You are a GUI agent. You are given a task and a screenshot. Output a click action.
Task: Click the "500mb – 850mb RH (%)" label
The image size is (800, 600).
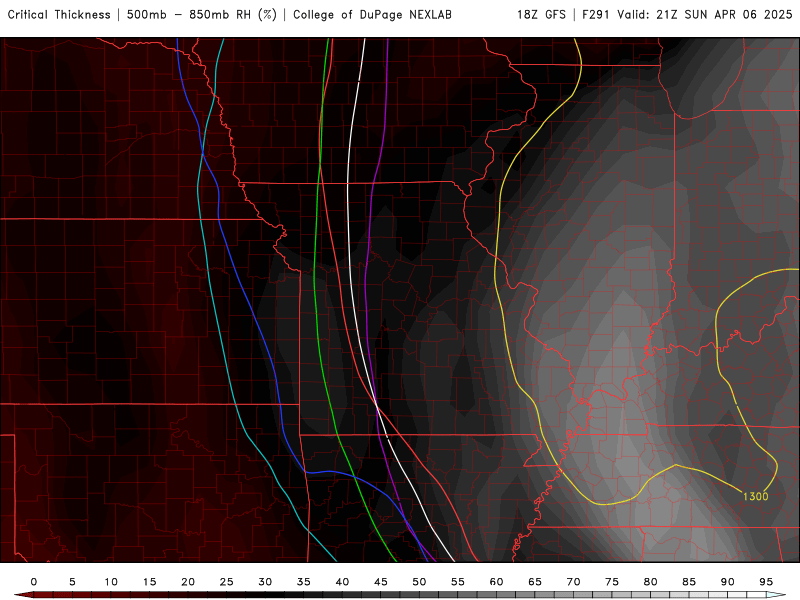coord(202,15)
